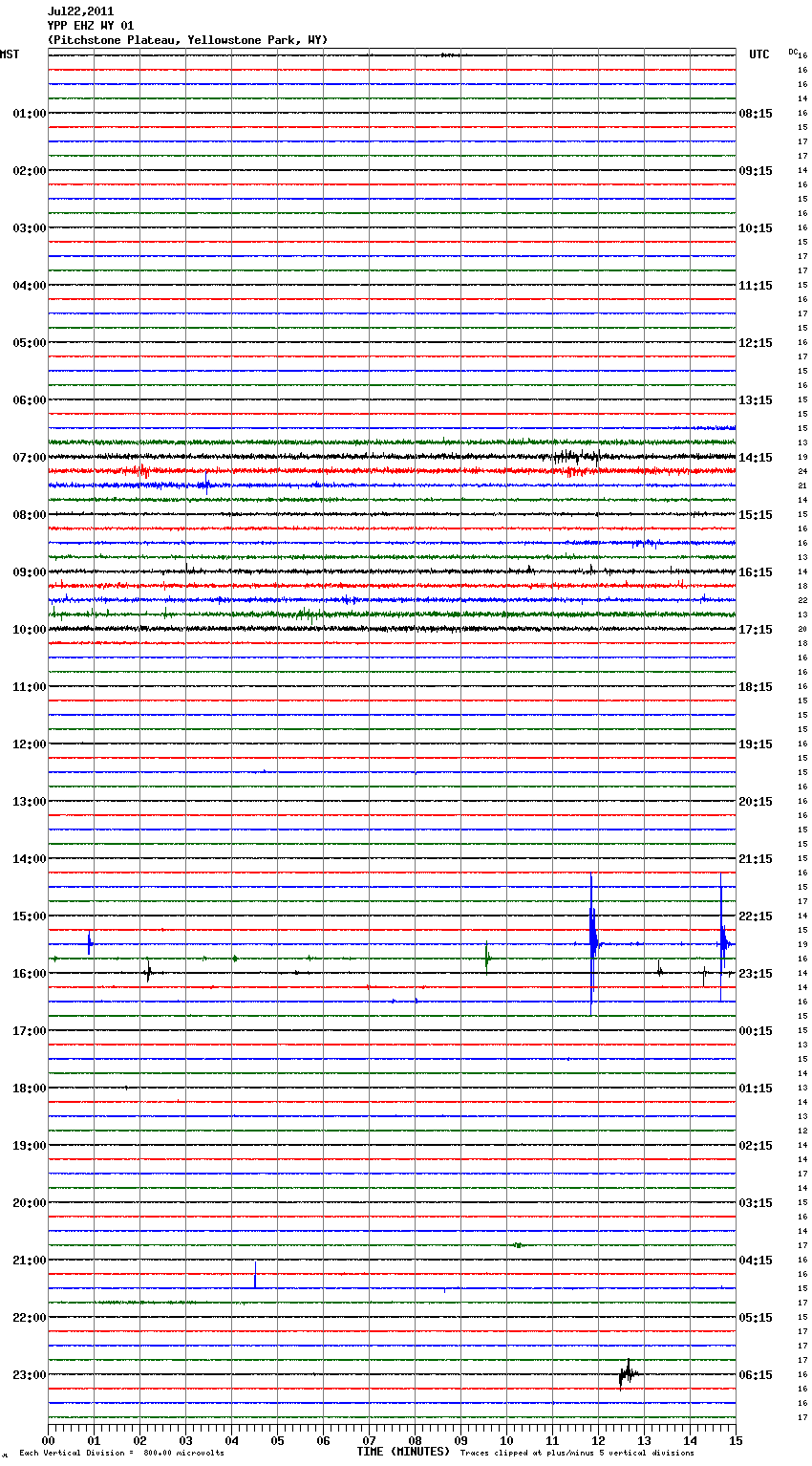
Task: Click the 23:15 UTC time label
Action: point(756,974)
